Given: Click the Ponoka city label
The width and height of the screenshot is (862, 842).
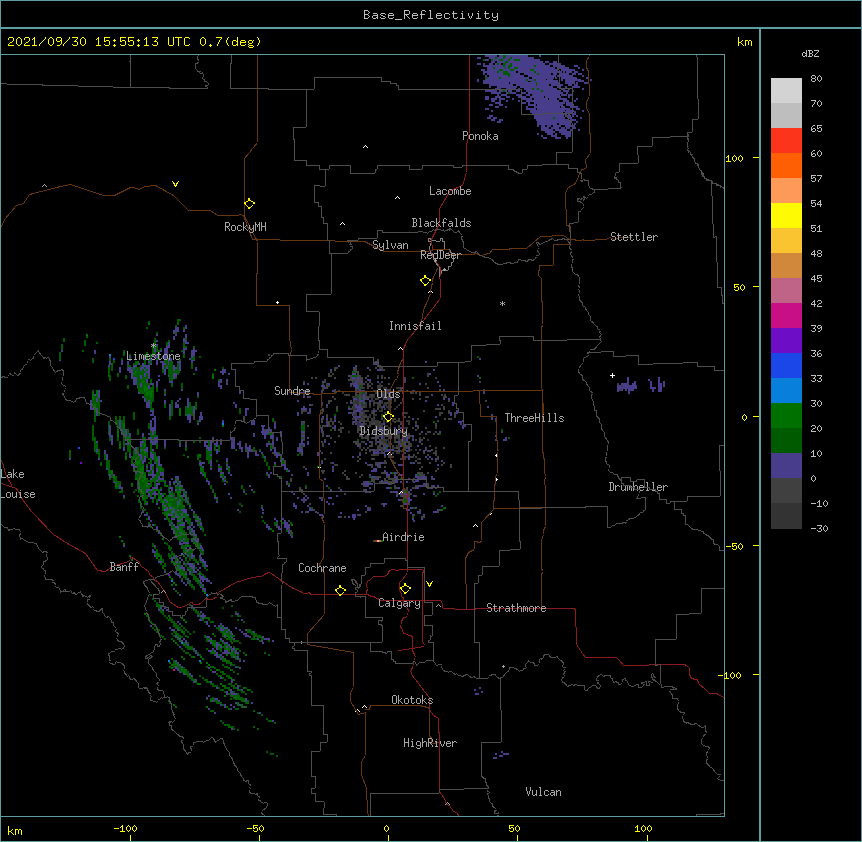Looking at the screenshot, I should [x=480, y=136].
